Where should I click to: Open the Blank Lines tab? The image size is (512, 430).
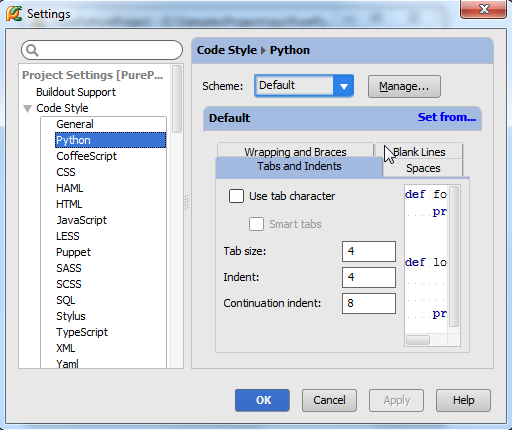click(x=419, y=152)
